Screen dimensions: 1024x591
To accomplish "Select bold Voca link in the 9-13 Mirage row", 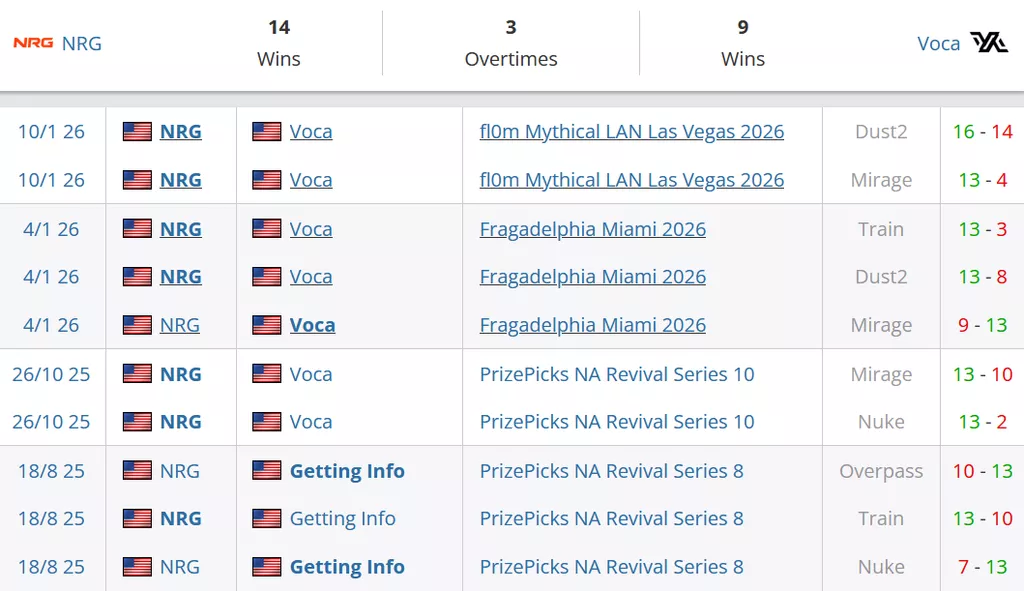I will 312,325.
